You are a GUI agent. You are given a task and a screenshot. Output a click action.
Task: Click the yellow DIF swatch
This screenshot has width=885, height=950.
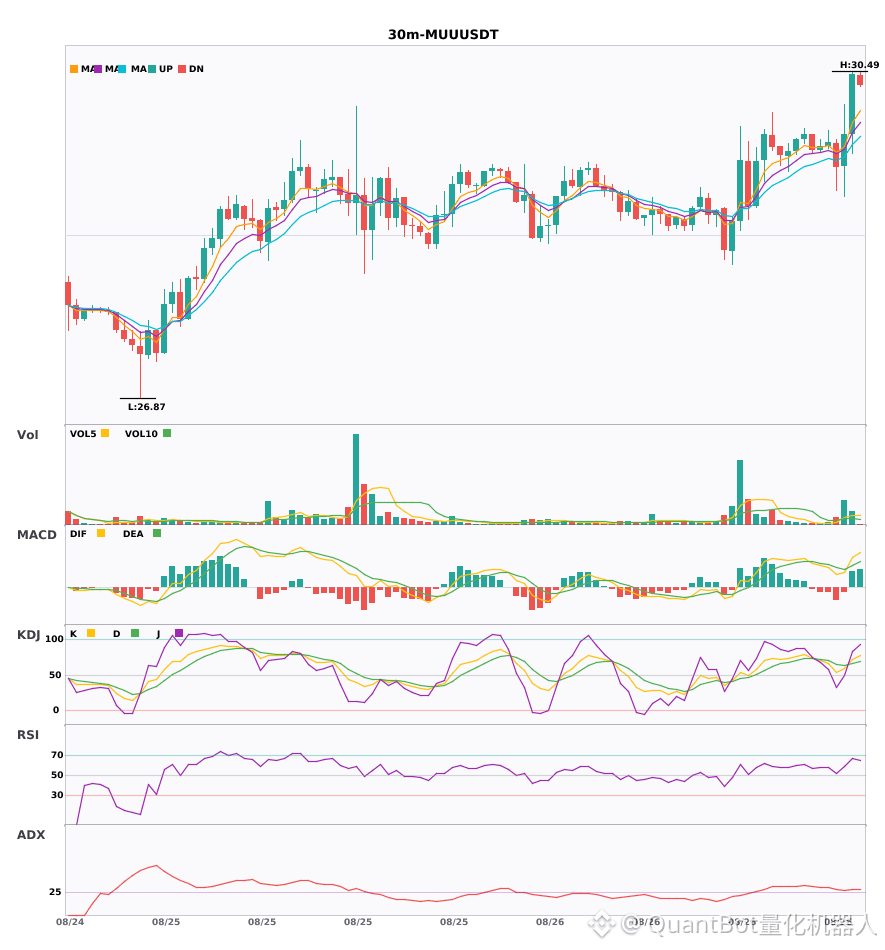tap(101, 533)
